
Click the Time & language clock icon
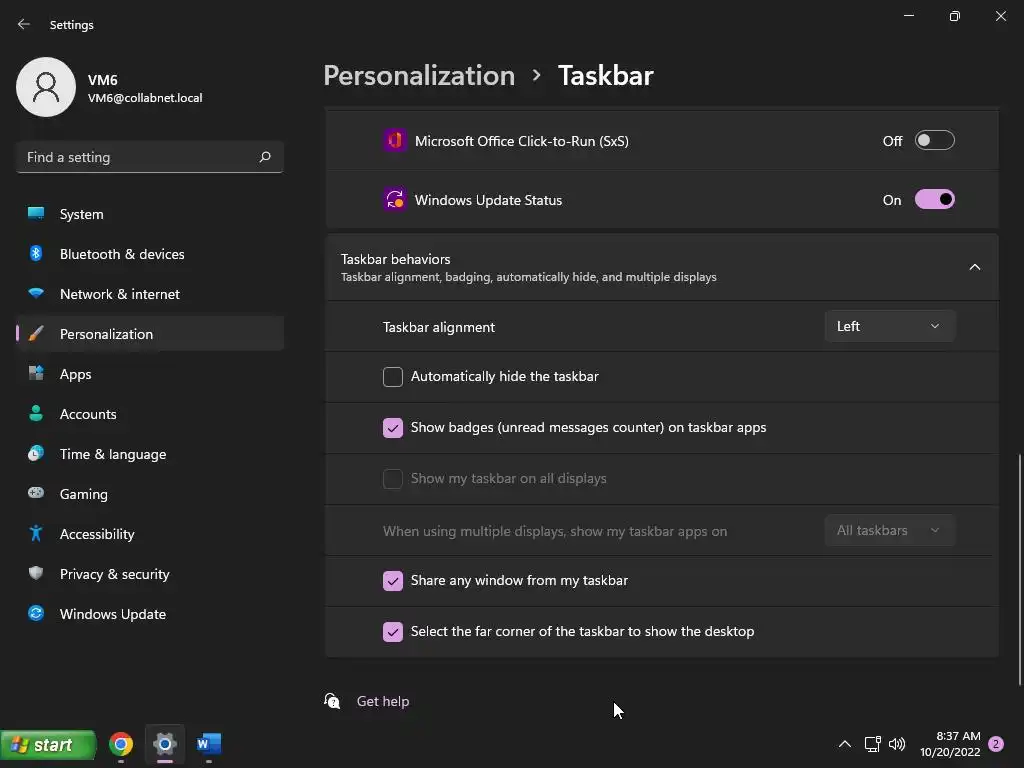36,453
